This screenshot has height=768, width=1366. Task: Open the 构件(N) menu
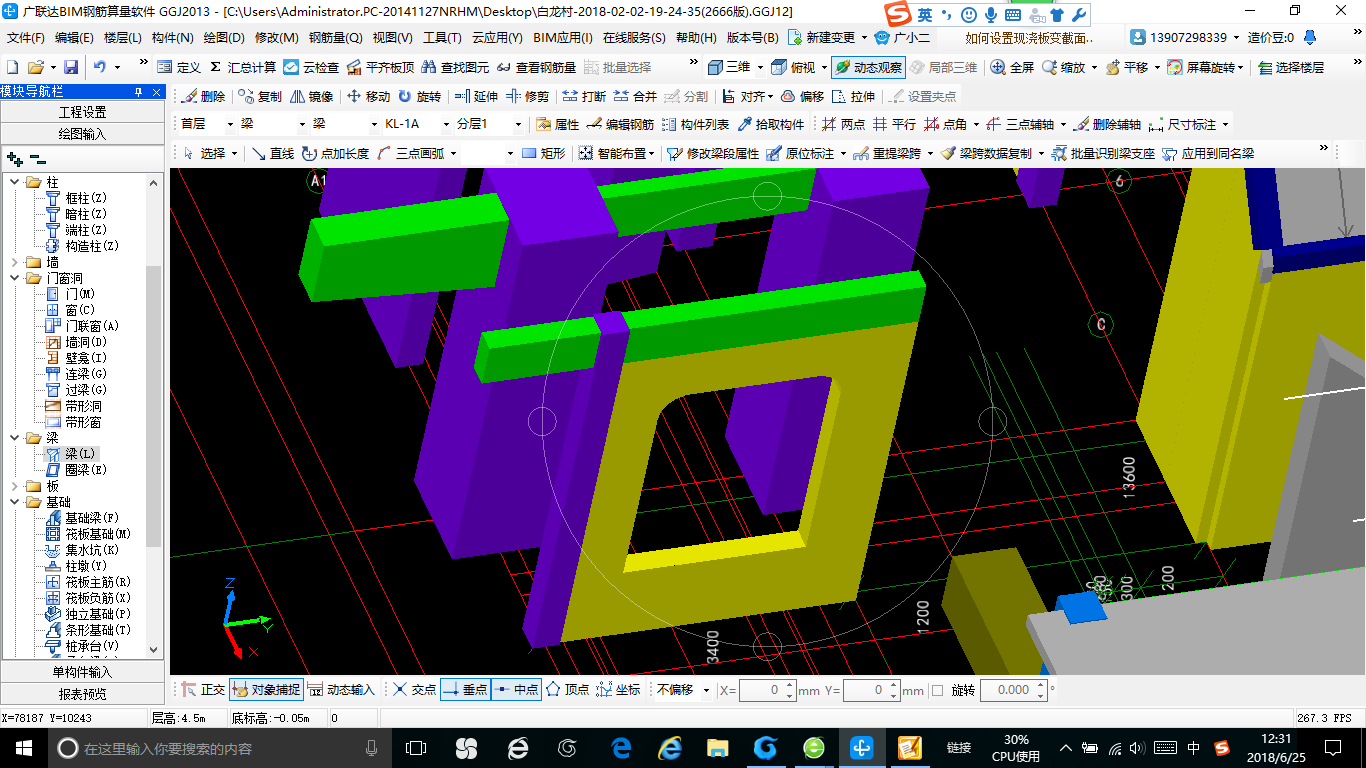(x=172, y=38)
